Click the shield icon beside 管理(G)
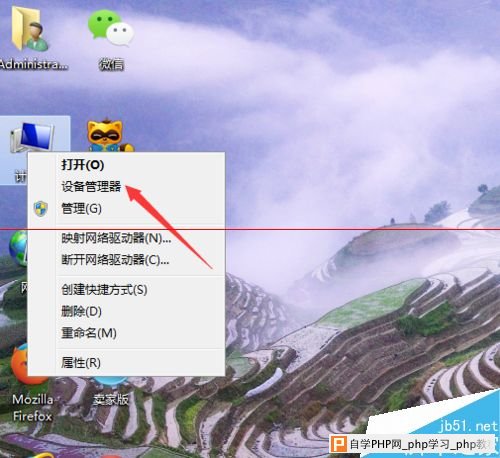The image size is (500, 458). click(x=41, y=209)
